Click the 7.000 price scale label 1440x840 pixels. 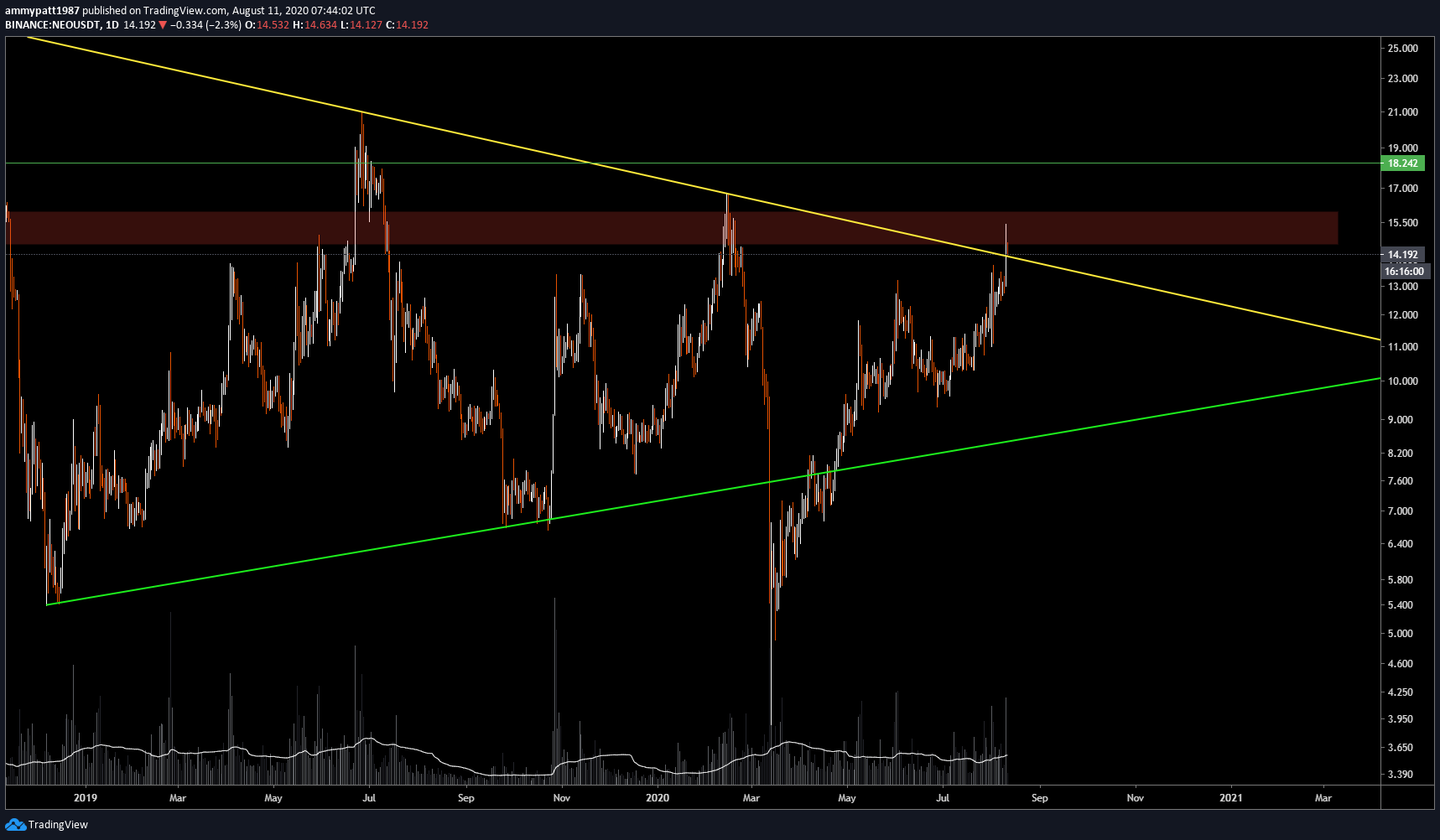(x=1400, y=511)
